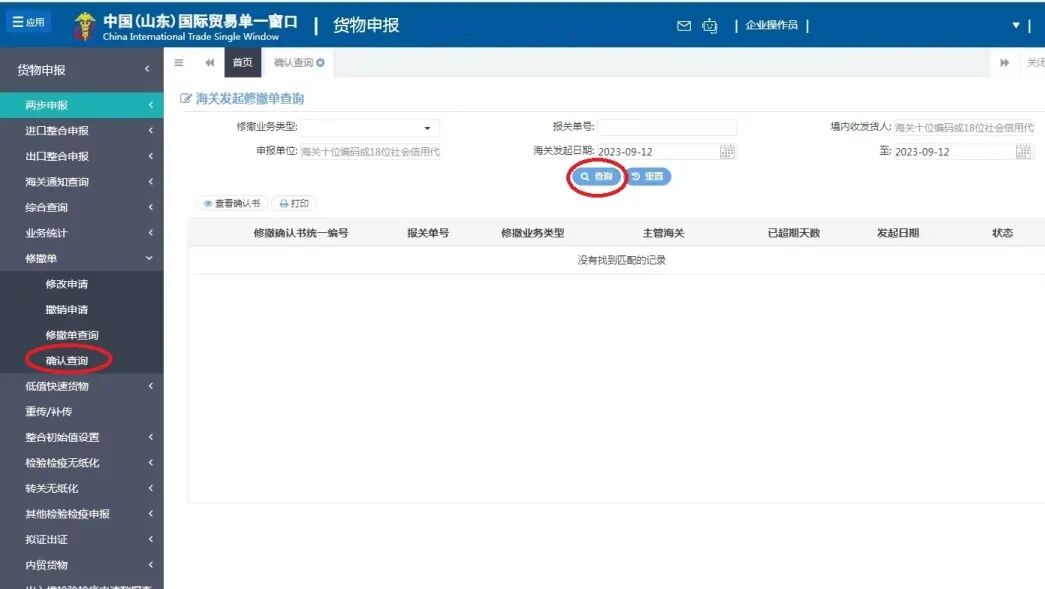The image size is (1045, 589).
Task: Open 确认查询 in sidebar
Action: click(67, 360)
